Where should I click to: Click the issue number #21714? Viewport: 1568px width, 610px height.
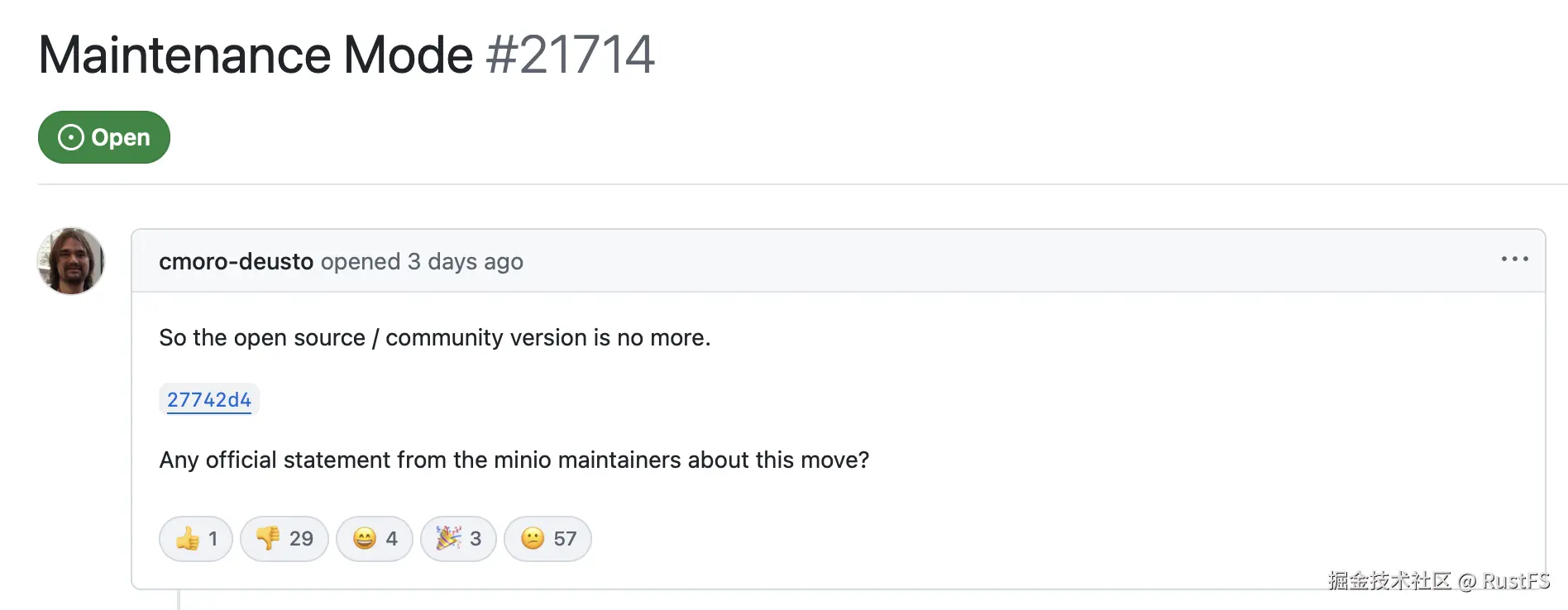click(569, 54)
